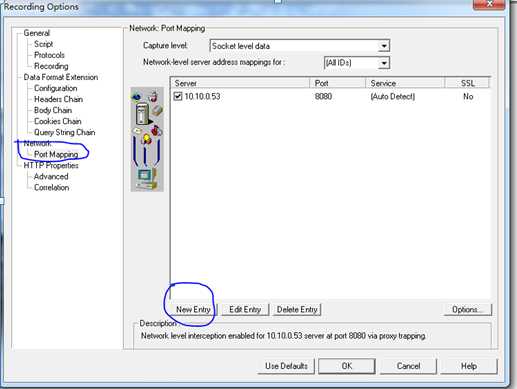Select the Network tree node

point(37,143)
